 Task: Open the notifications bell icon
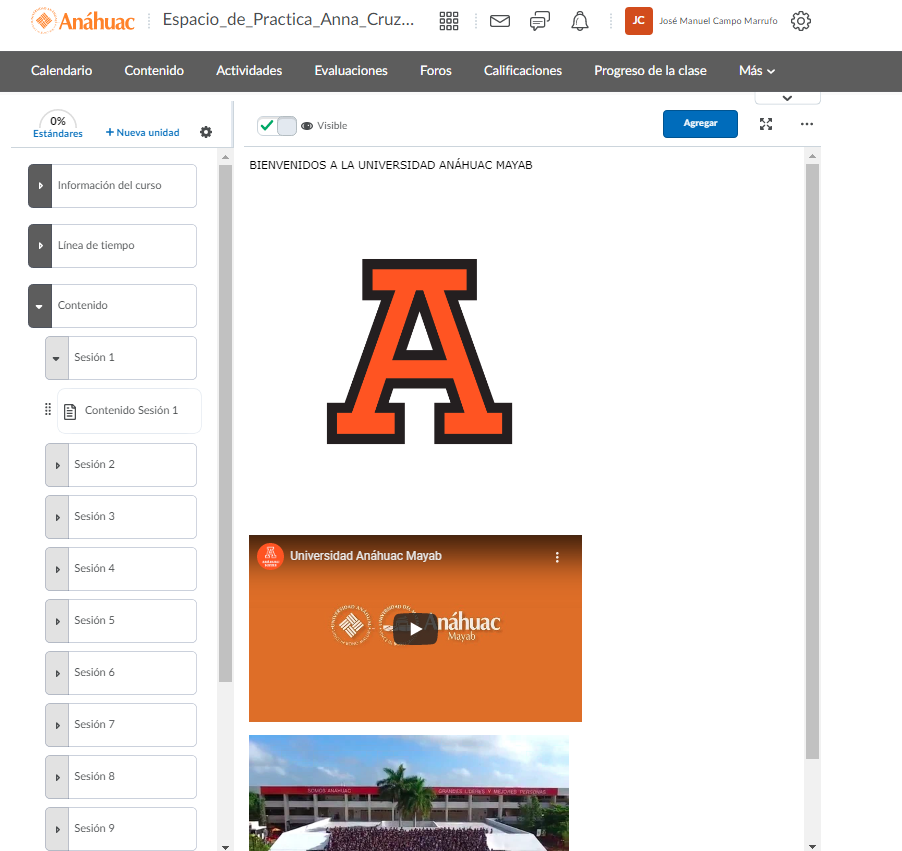(x=580, y=21)
